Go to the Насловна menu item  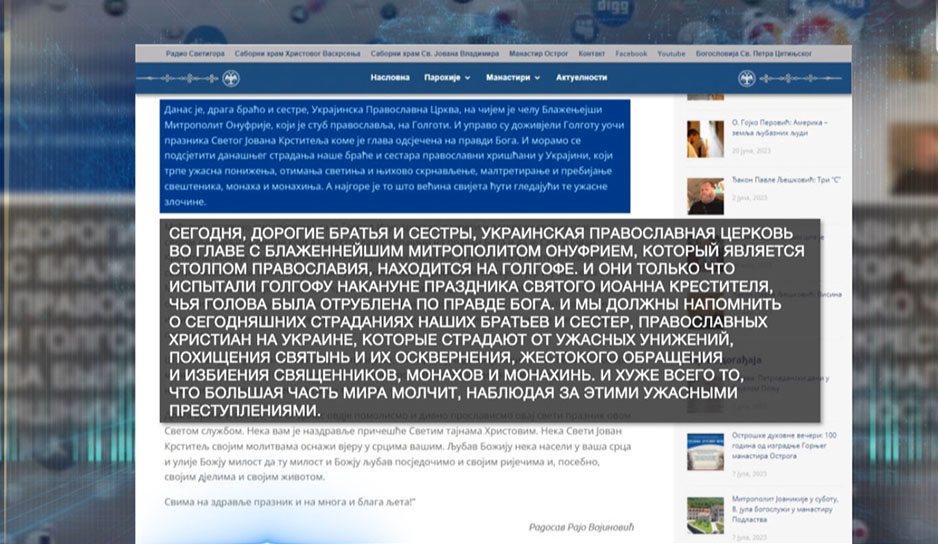click(x=389, y=77)
